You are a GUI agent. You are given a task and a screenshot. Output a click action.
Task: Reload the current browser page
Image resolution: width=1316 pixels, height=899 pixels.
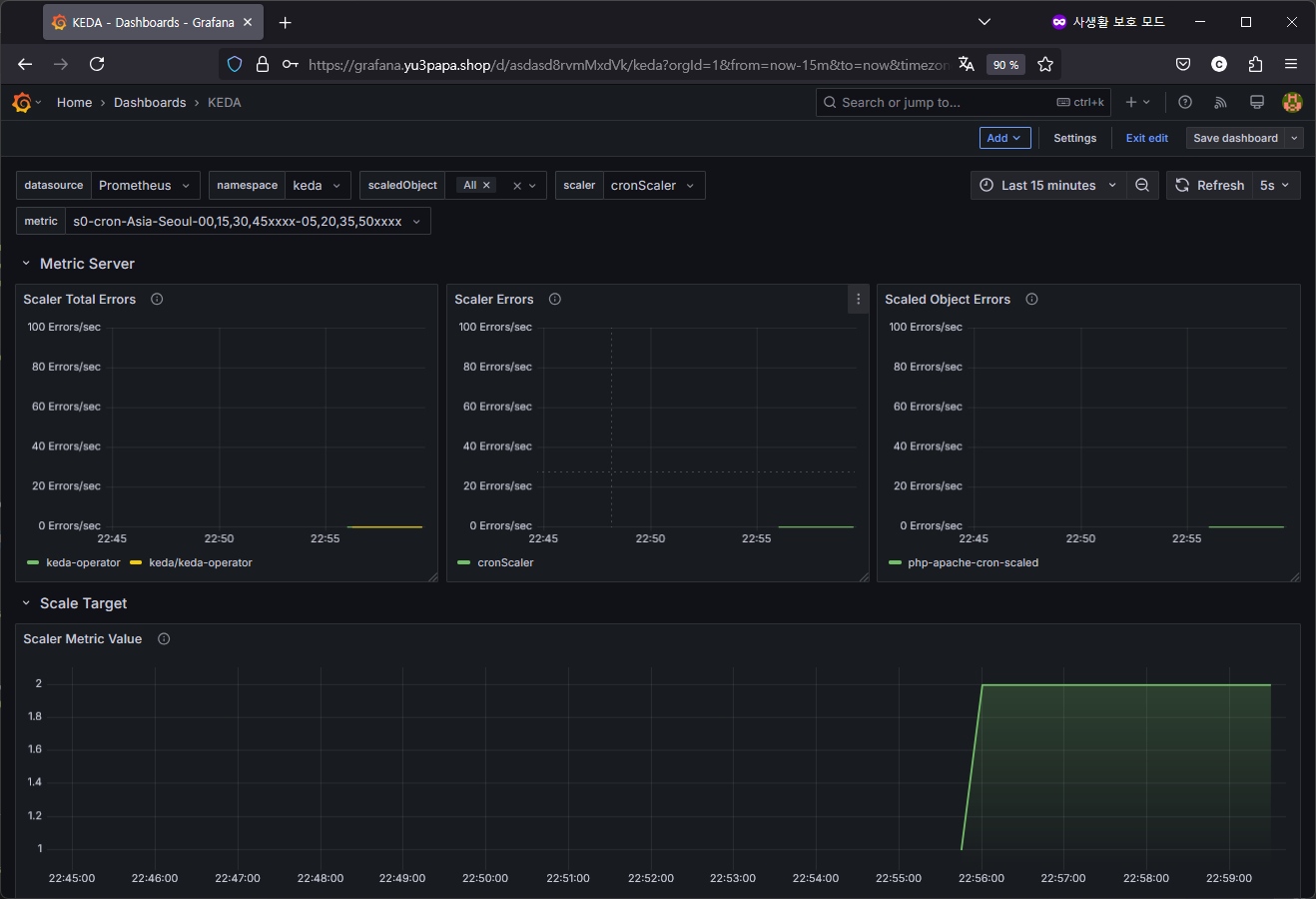coord(97,64)
